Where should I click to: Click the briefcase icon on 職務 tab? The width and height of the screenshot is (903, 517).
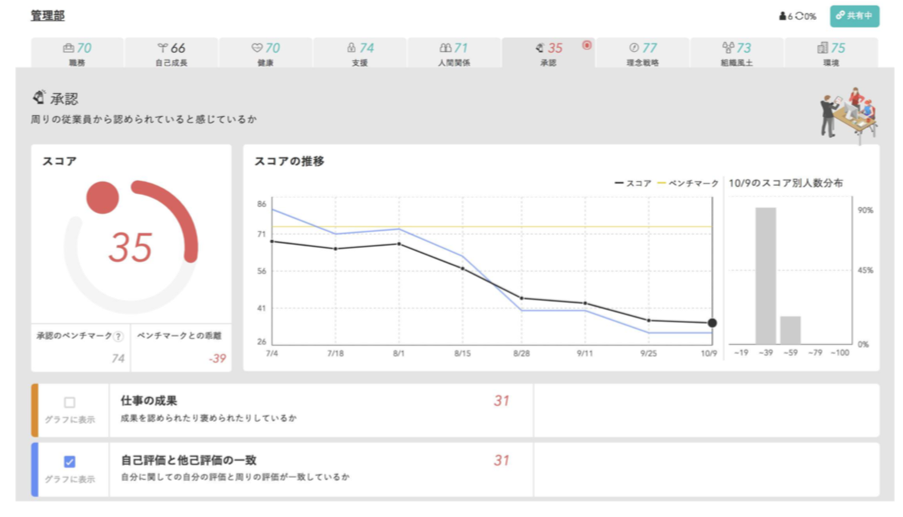[69, 48]
